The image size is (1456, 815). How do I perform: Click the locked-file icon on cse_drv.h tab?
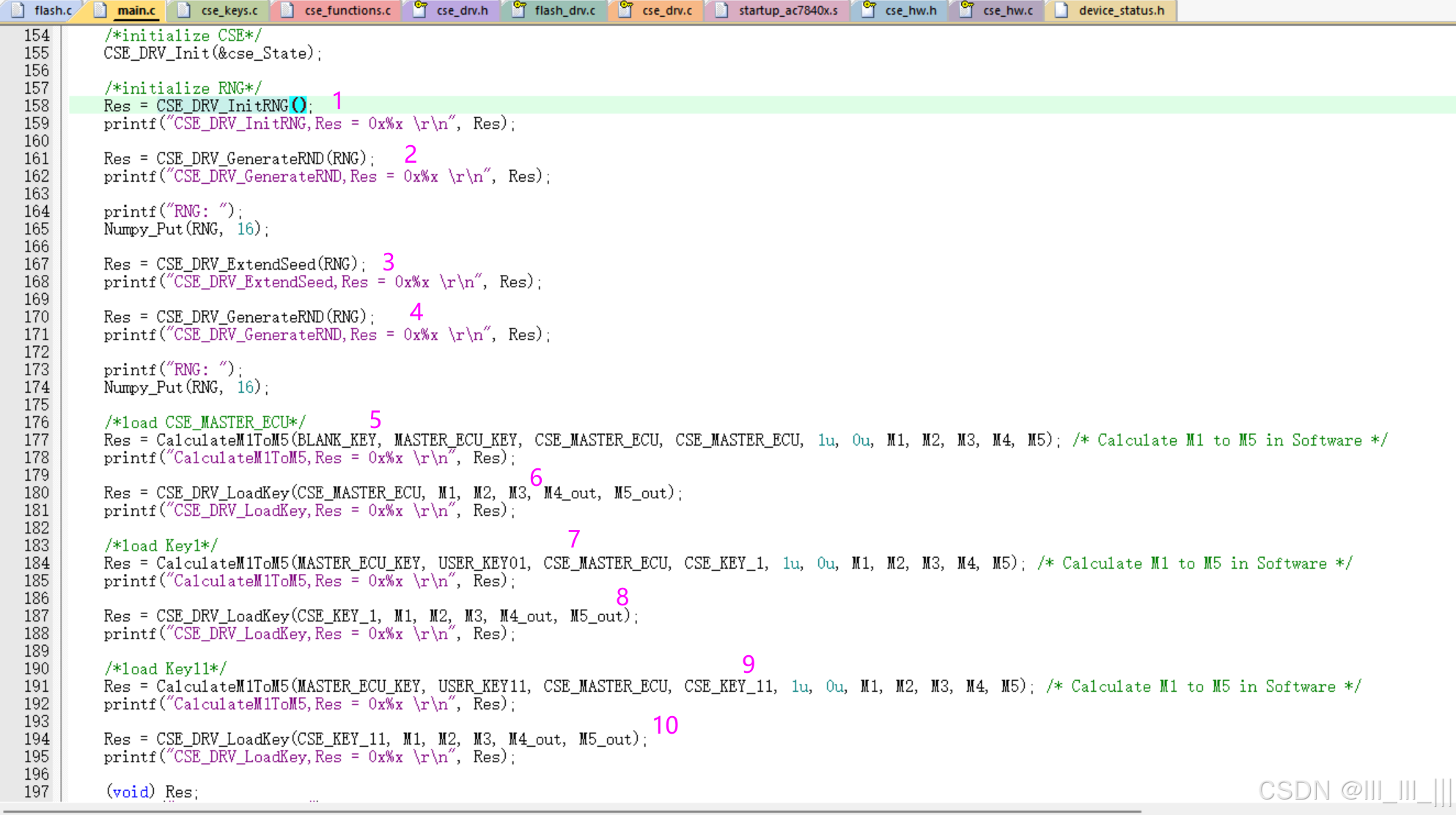click(420, 10)
